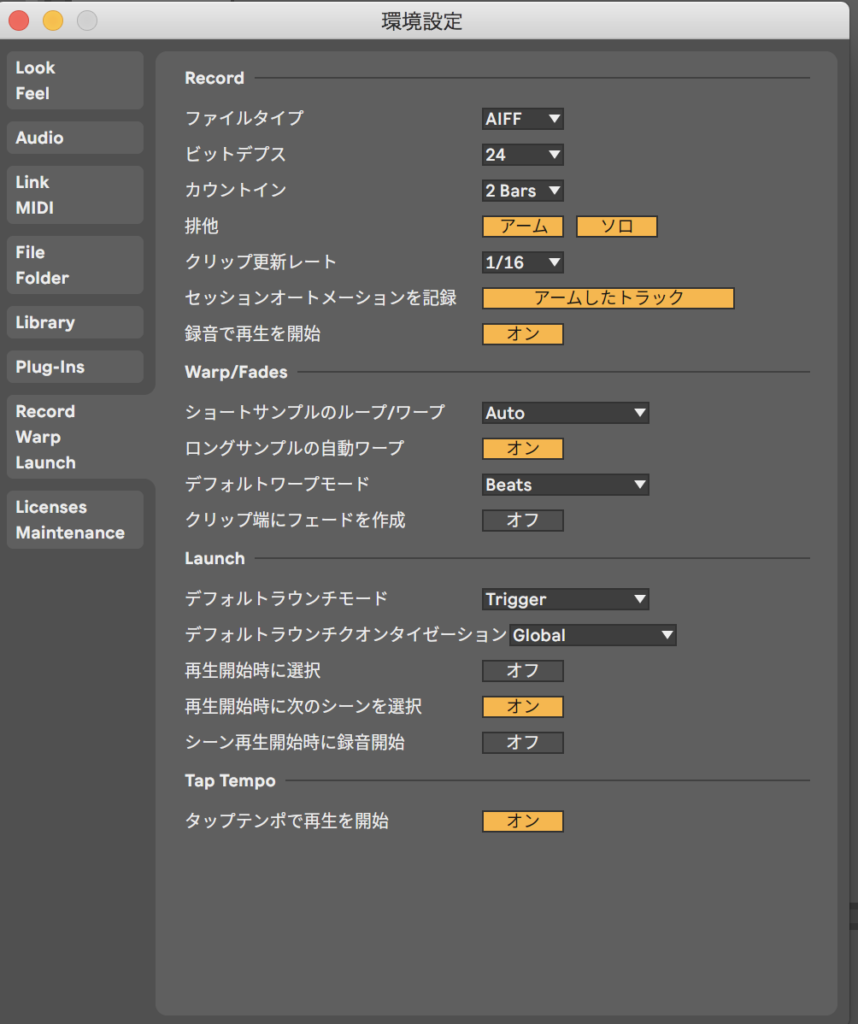
Task: Open the Audio preferences tab
Action: click(75, 138)
